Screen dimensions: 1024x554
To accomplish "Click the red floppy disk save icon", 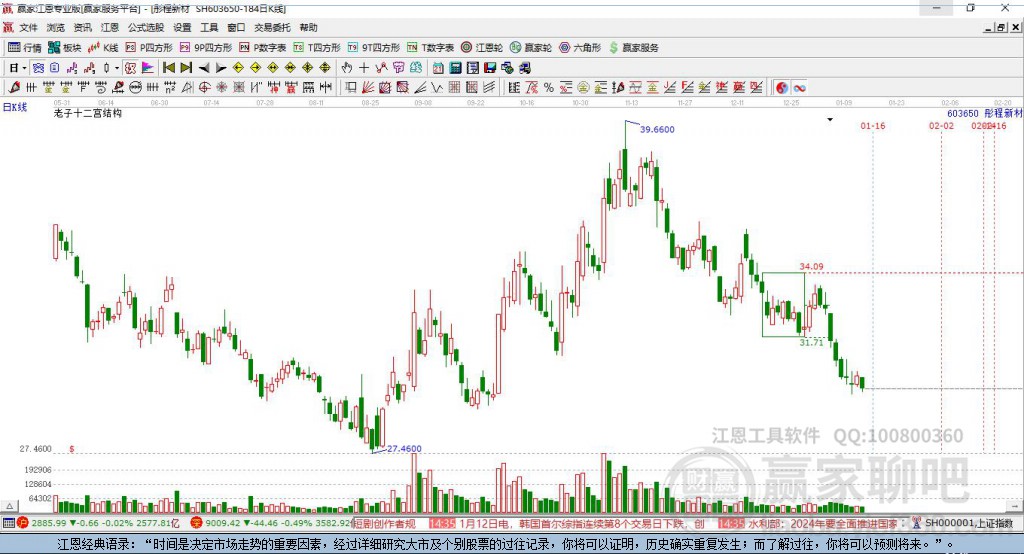I will point(490,68).
